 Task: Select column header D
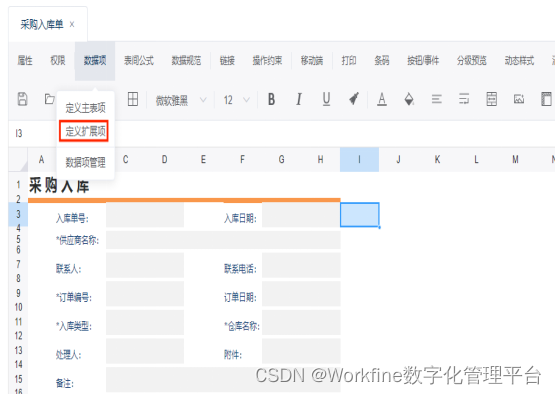[x=165, y=160]
